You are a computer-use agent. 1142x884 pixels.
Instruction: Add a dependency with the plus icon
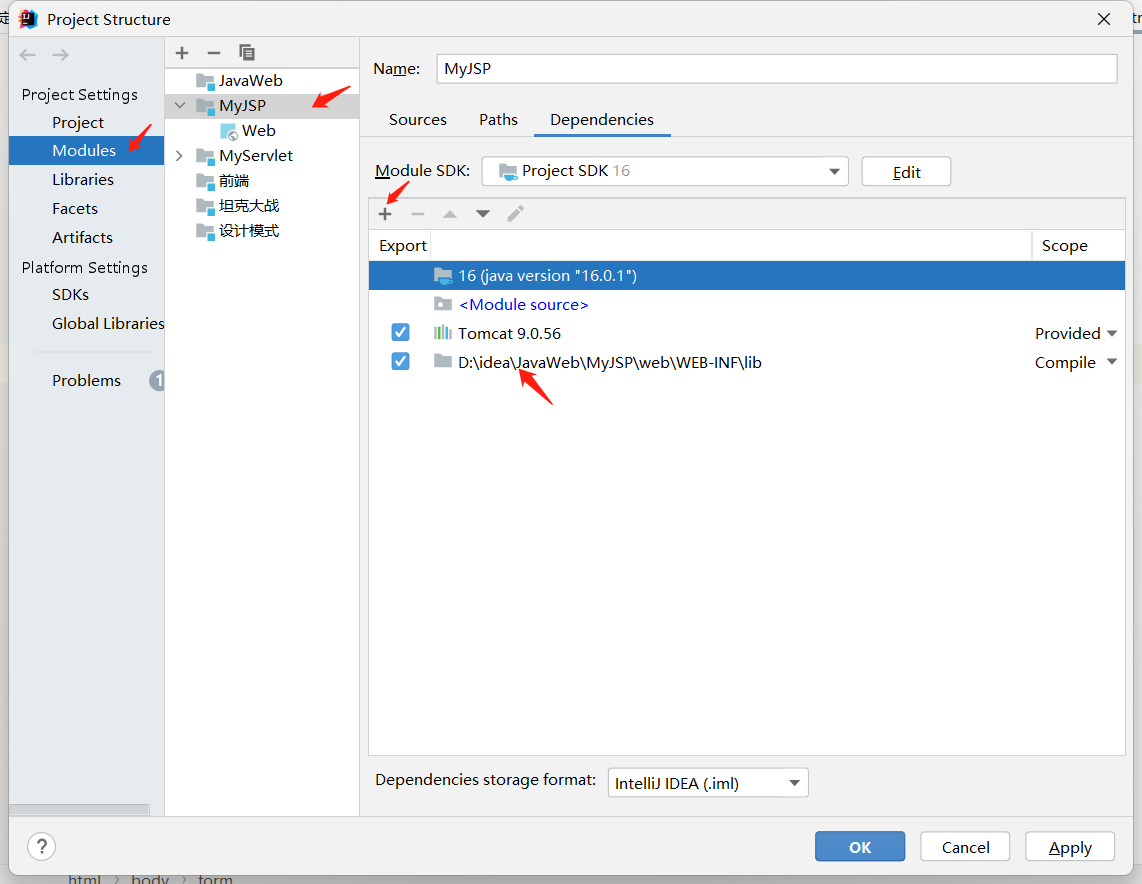tap(385, 214)
